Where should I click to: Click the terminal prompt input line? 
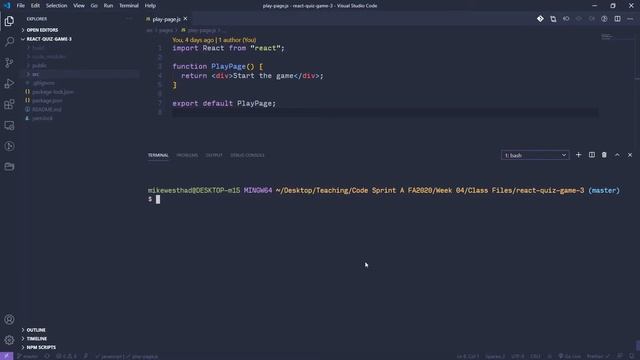[x=384, y=199]
